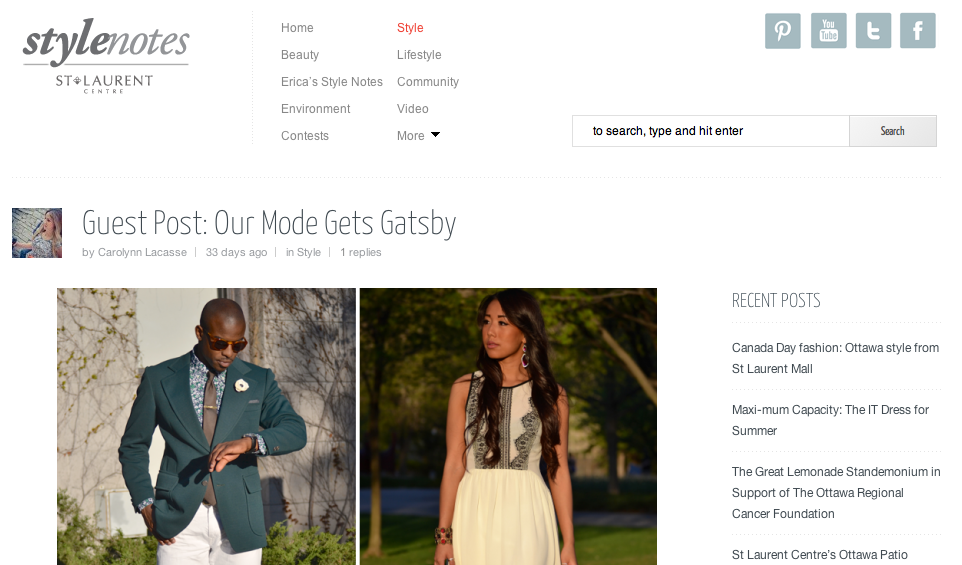This screenshot has width=962, height=565.
Task: Go to the Home menu item
Action: point(297,28)
